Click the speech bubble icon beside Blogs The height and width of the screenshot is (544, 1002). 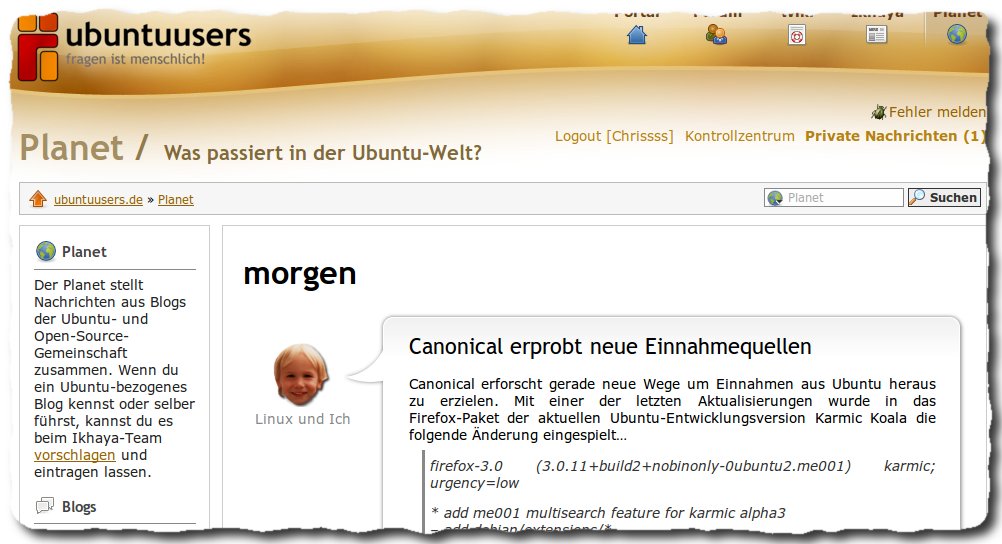click(45, 506)
